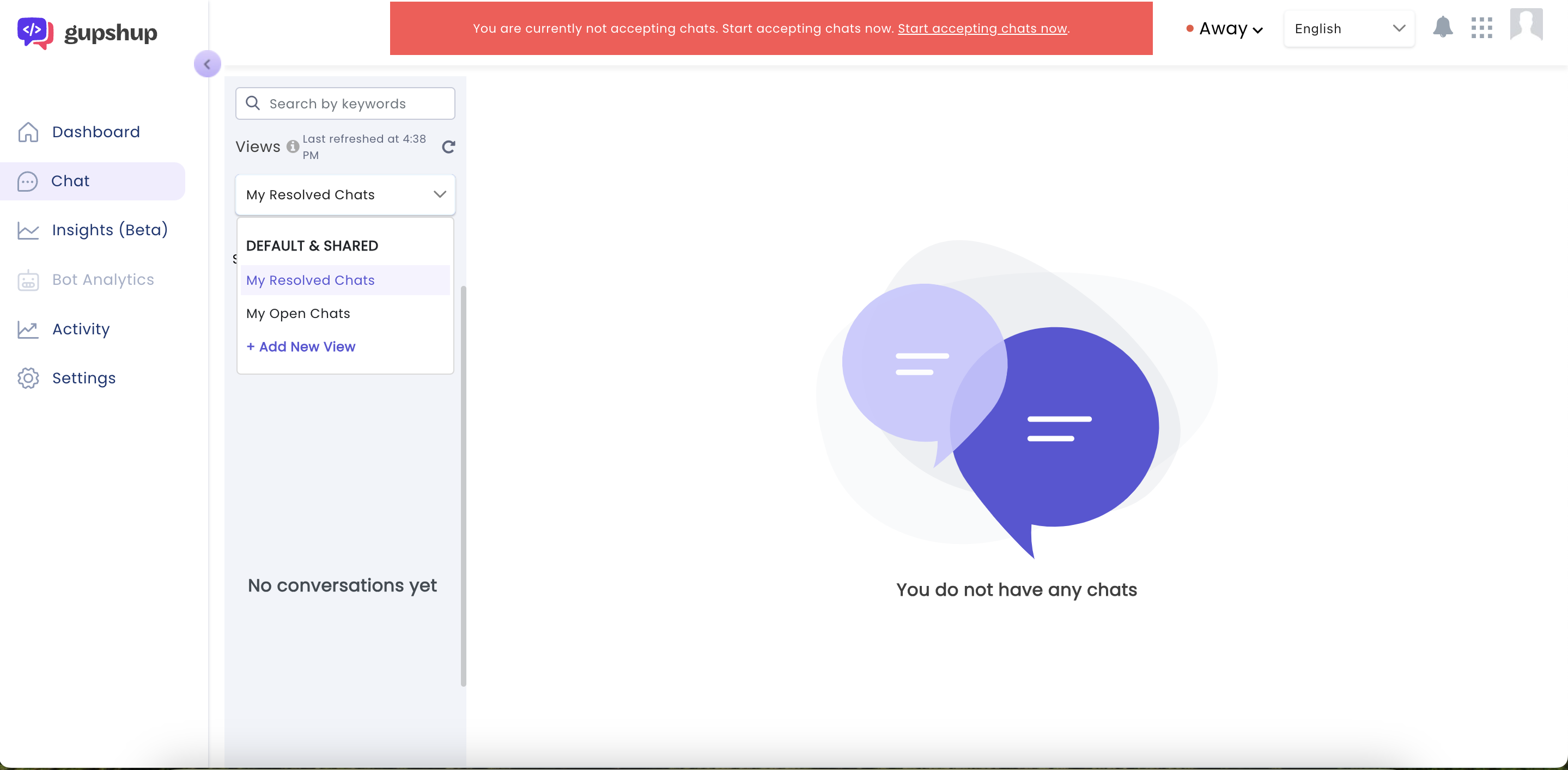Click 'Last refreshed at 4:38 PM' text
1568x770 pixels.
coord(364,146)
